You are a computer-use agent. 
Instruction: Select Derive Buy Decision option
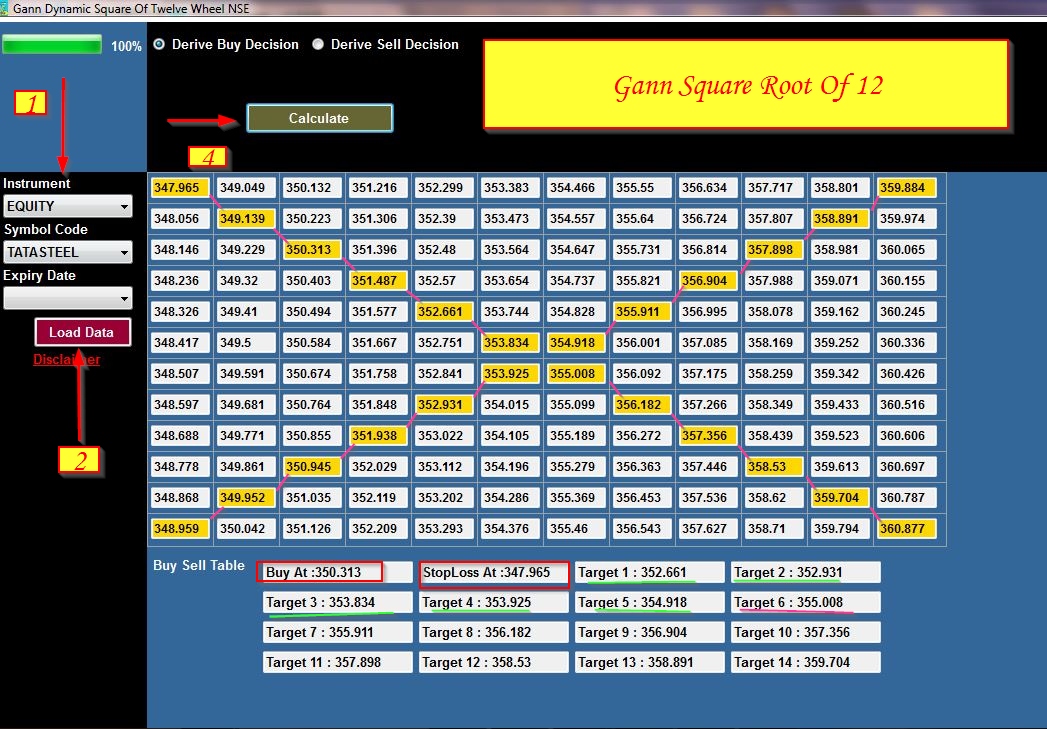tap(158, 44)
